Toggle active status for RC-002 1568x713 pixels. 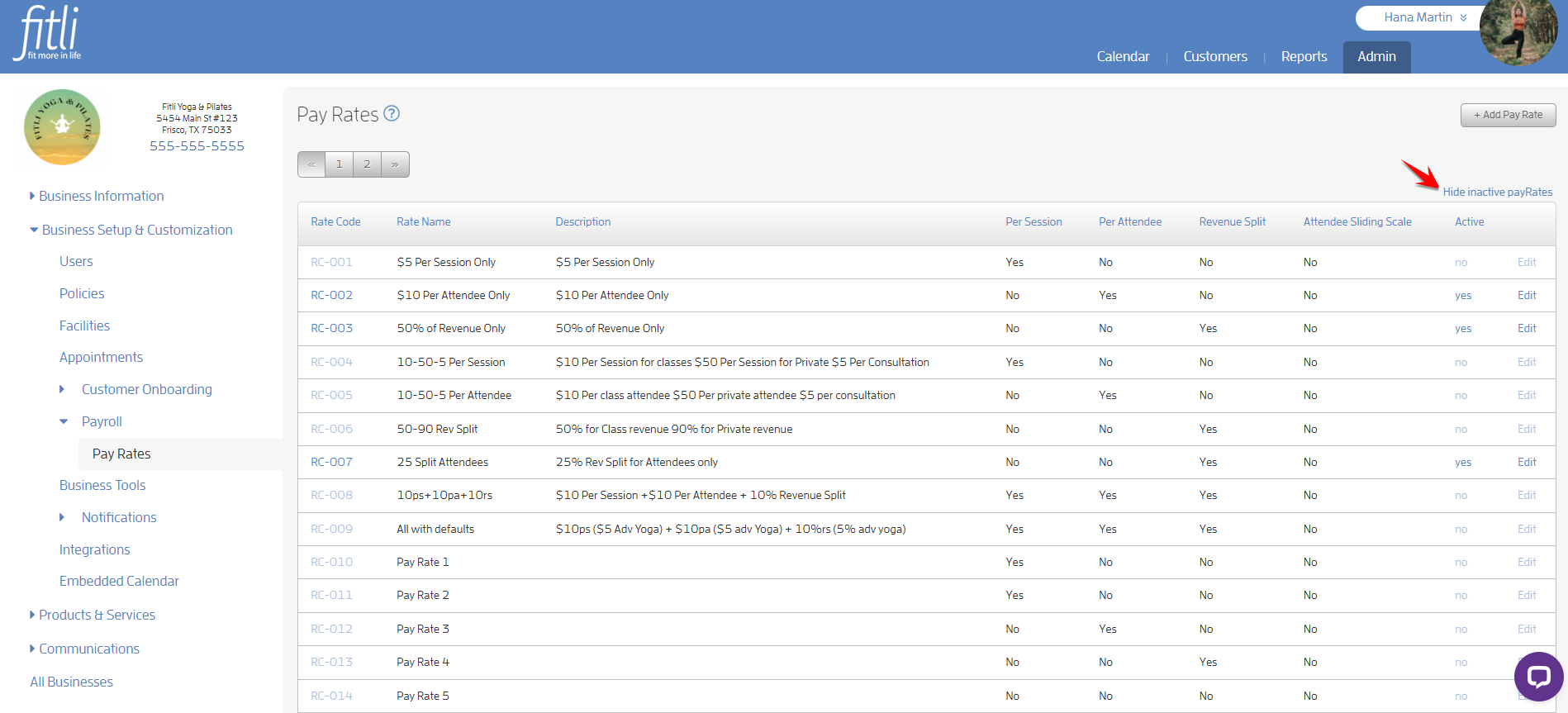(x=1463, y=296)
